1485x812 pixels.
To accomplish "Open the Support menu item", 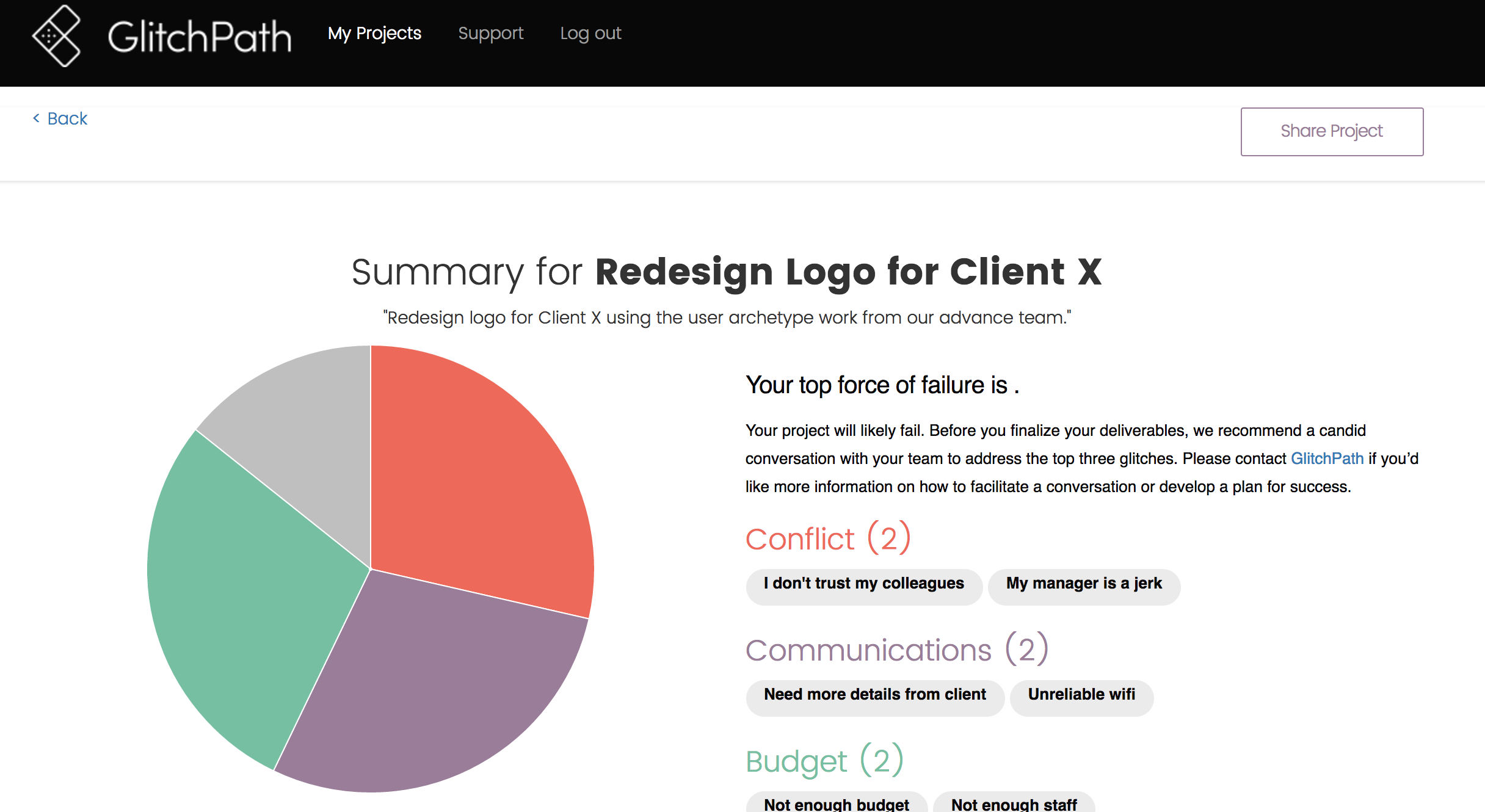I will (x=490, y=33).
